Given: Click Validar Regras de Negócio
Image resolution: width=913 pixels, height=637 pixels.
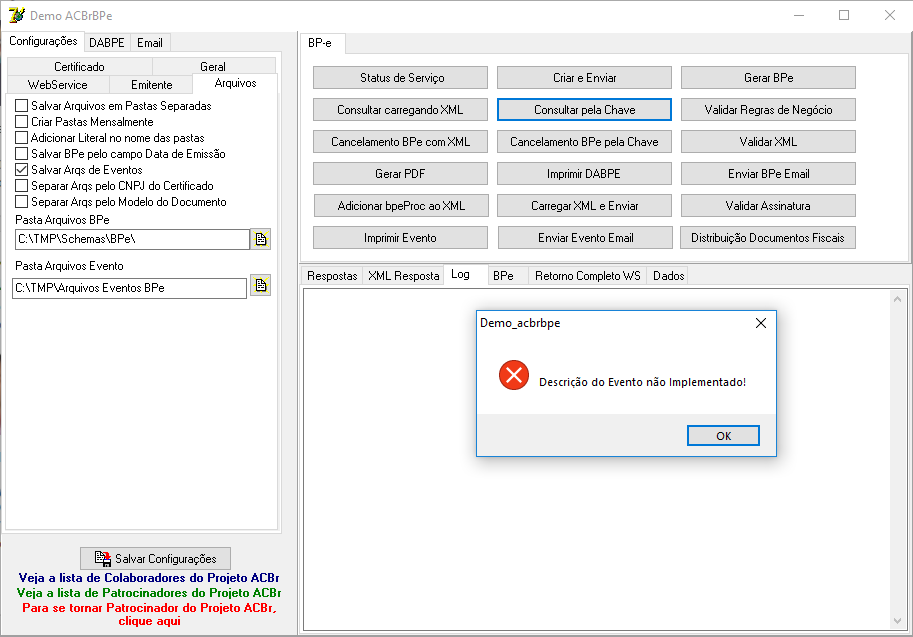Looking at the screenshot, I should 769,109.
